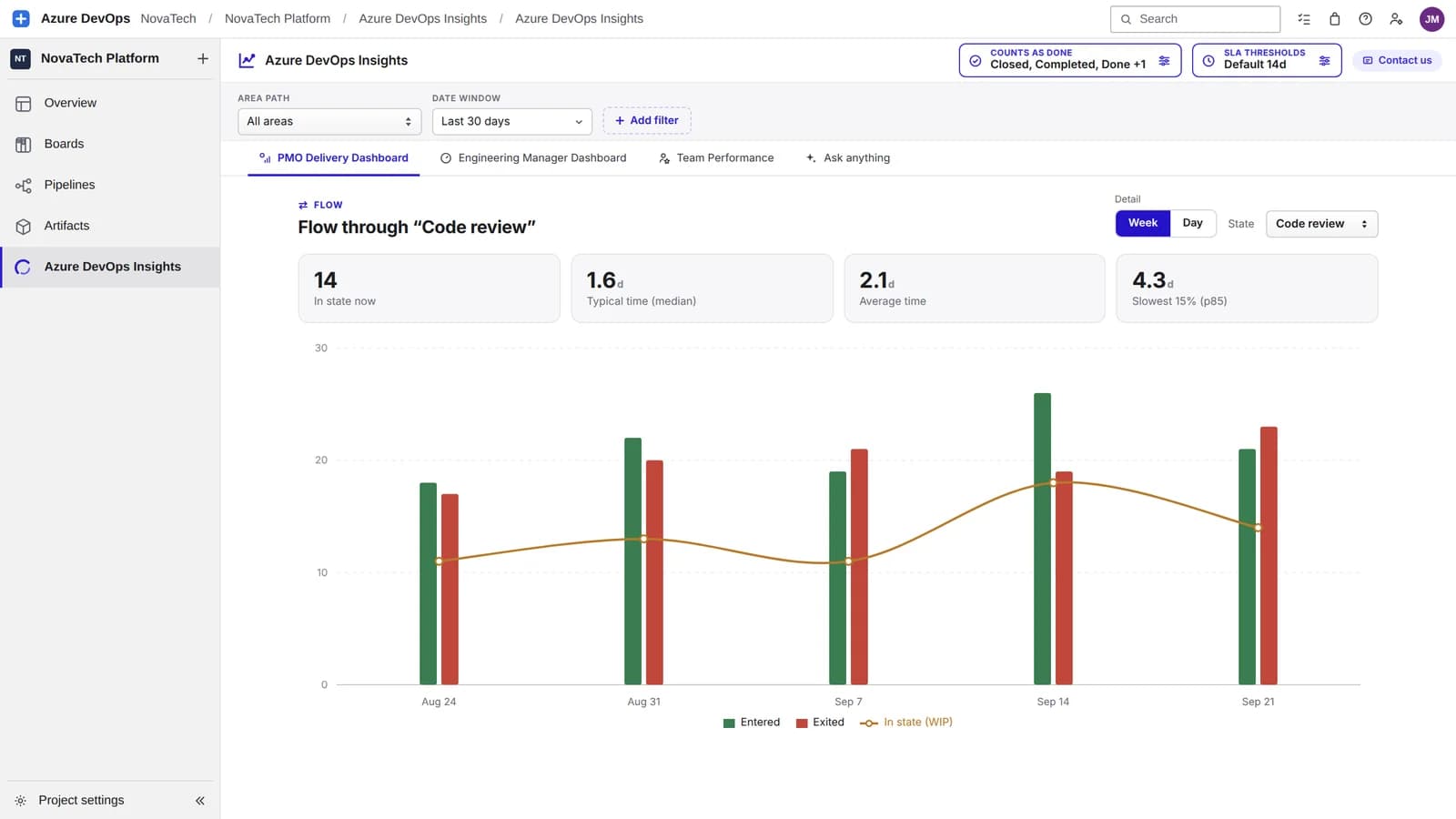Viewport: 1456px width, 819px height.
Task: Open Overview in the sidebar
Action: pyautogui.click(x=110, y=104)
